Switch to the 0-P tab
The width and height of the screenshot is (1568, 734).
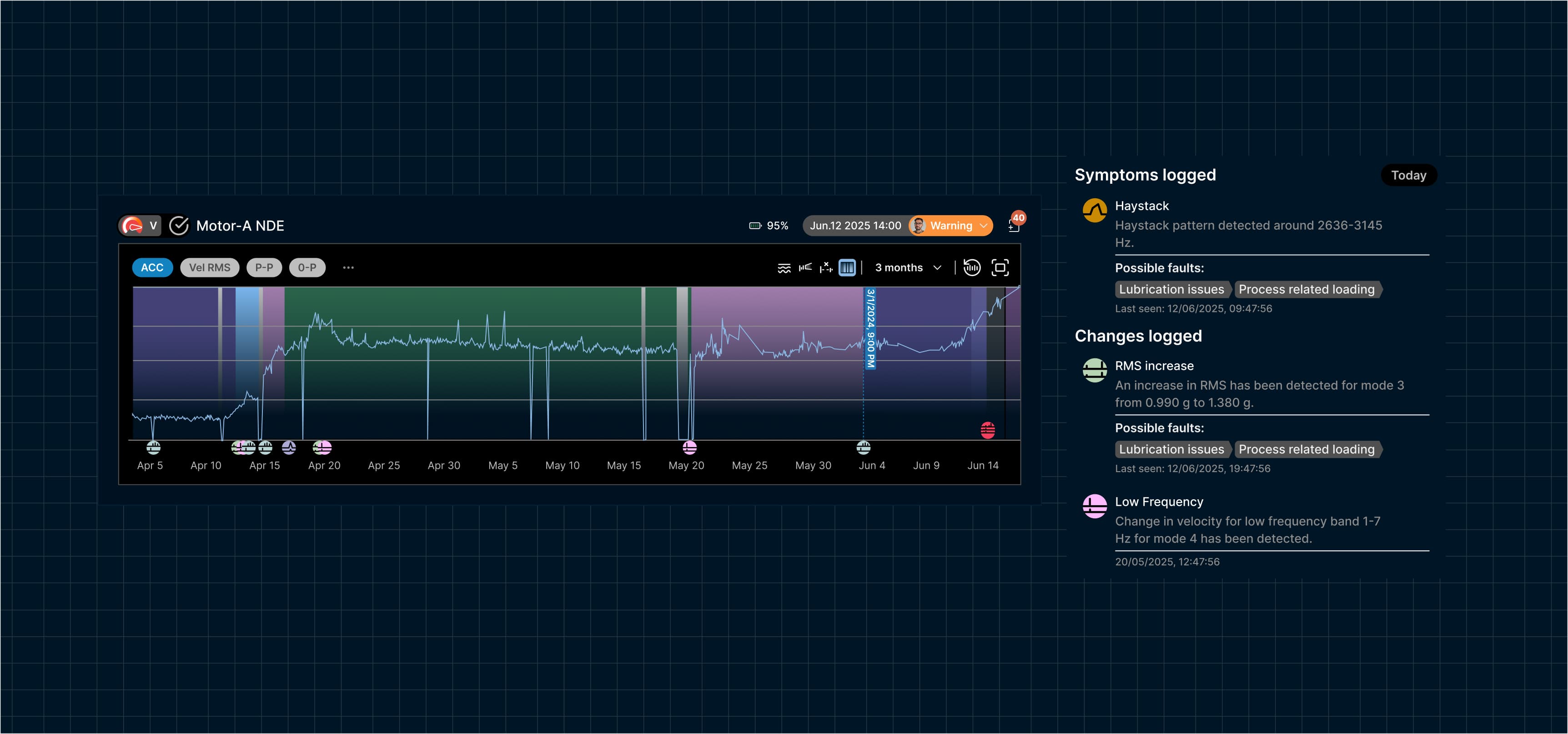[307, 268]
